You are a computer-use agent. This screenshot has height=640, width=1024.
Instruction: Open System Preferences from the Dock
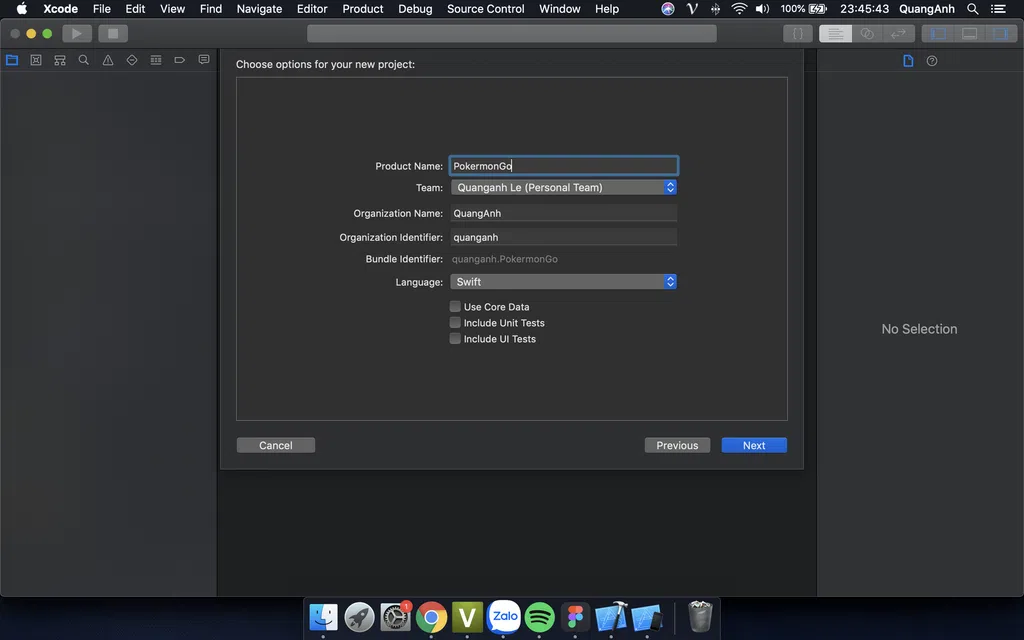pos(395,617)
